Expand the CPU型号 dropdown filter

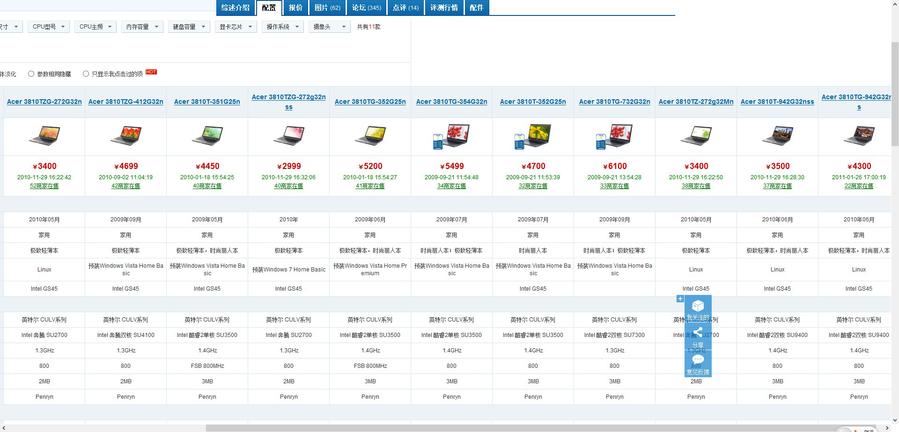[x=49, y=26]
